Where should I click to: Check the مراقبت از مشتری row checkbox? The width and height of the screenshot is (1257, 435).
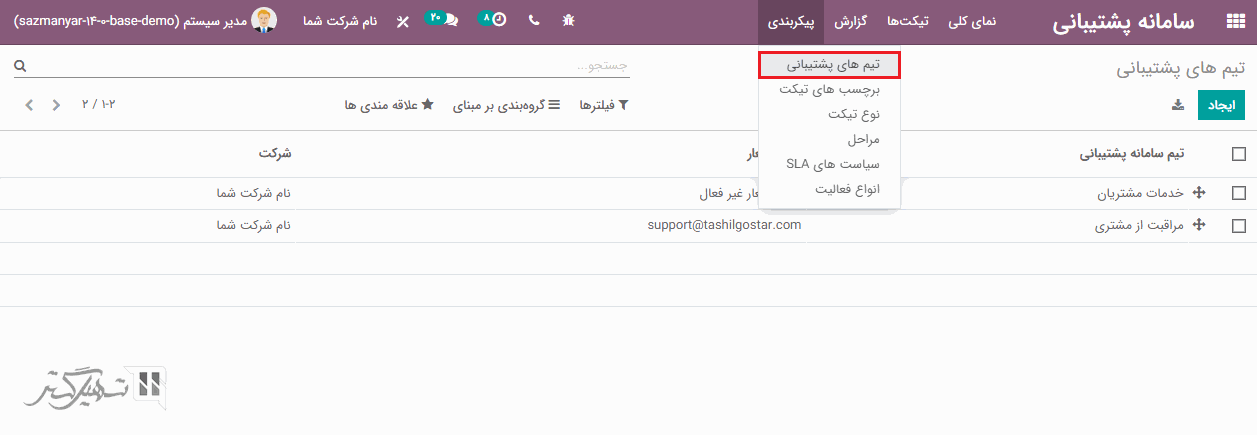[x=1239, y=226]
